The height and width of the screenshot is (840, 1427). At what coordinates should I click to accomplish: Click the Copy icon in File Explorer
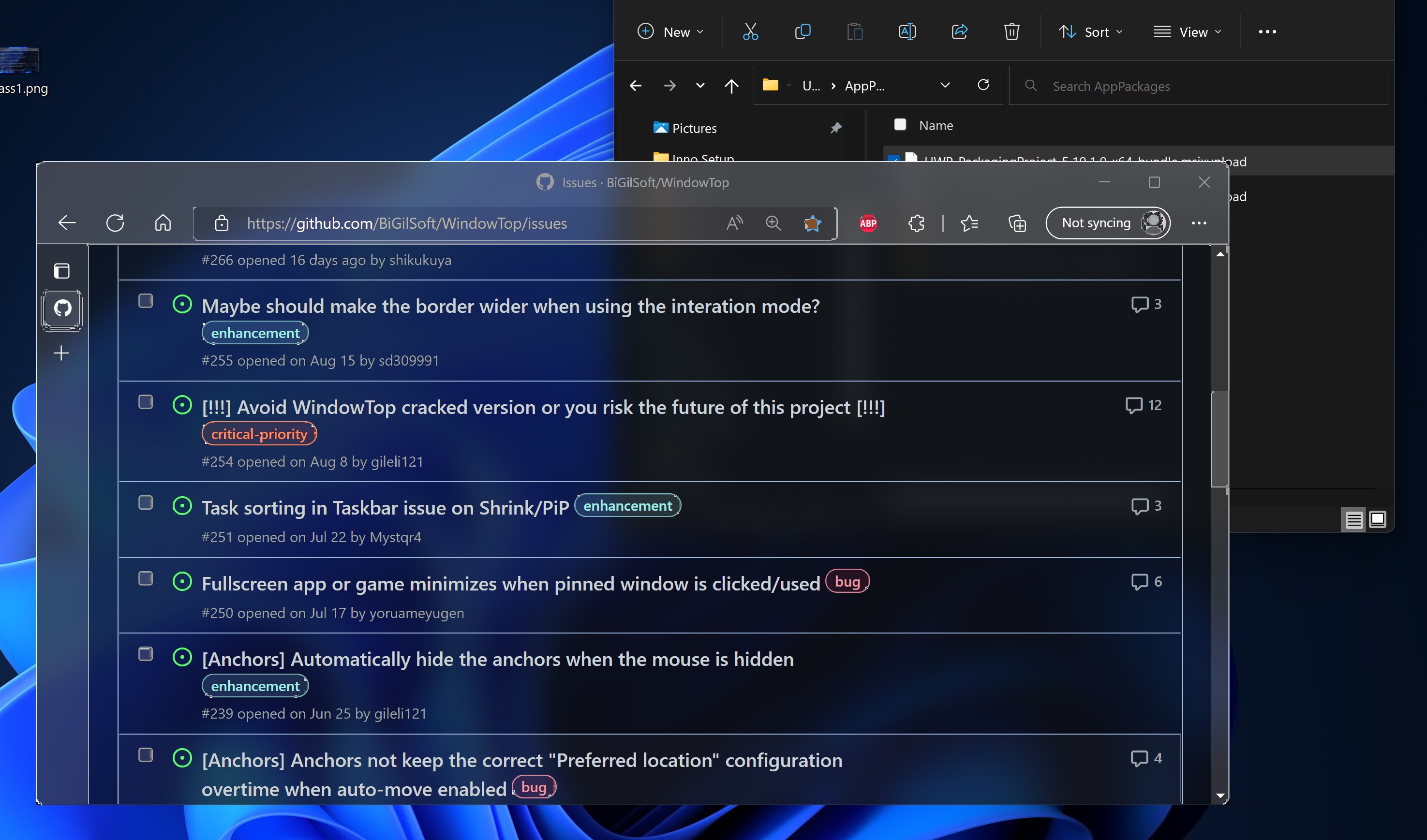click(803, 32)
